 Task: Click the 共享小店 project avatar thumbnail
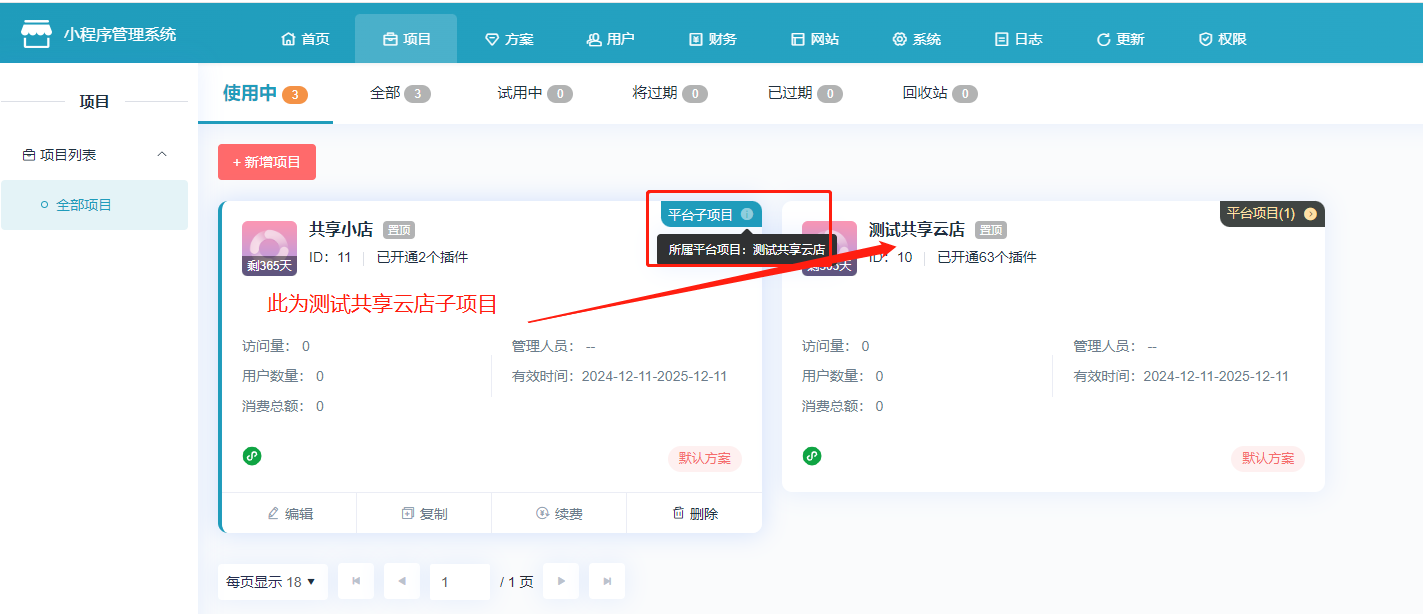[269, 247]
